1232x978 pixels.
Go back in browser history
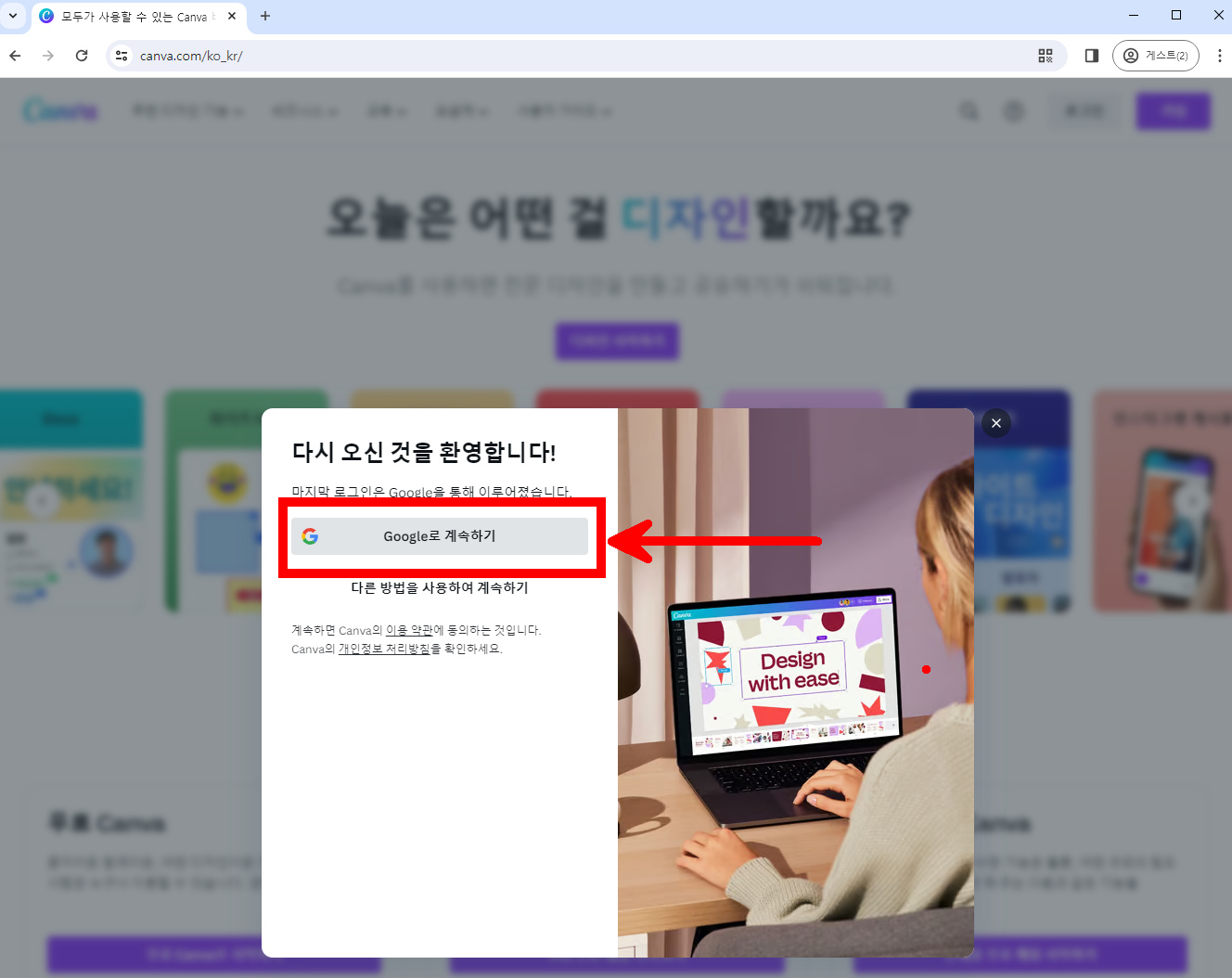[x=16, y=56]
